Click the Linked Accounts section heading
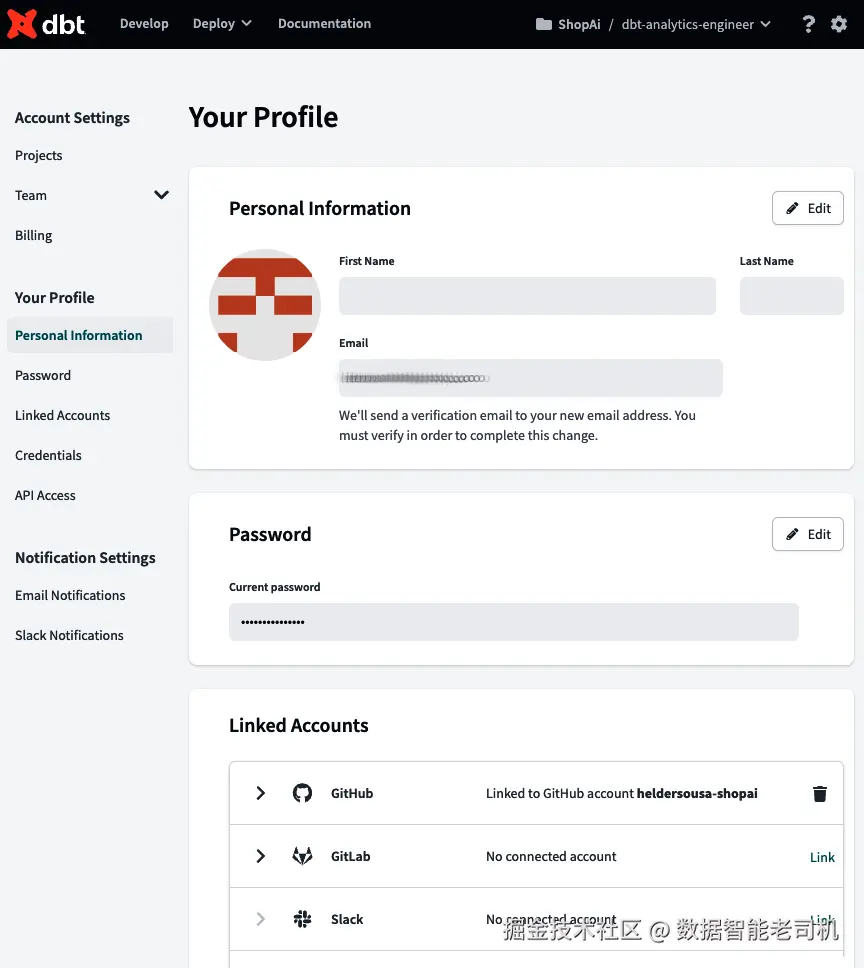 (x=299, y=725)
